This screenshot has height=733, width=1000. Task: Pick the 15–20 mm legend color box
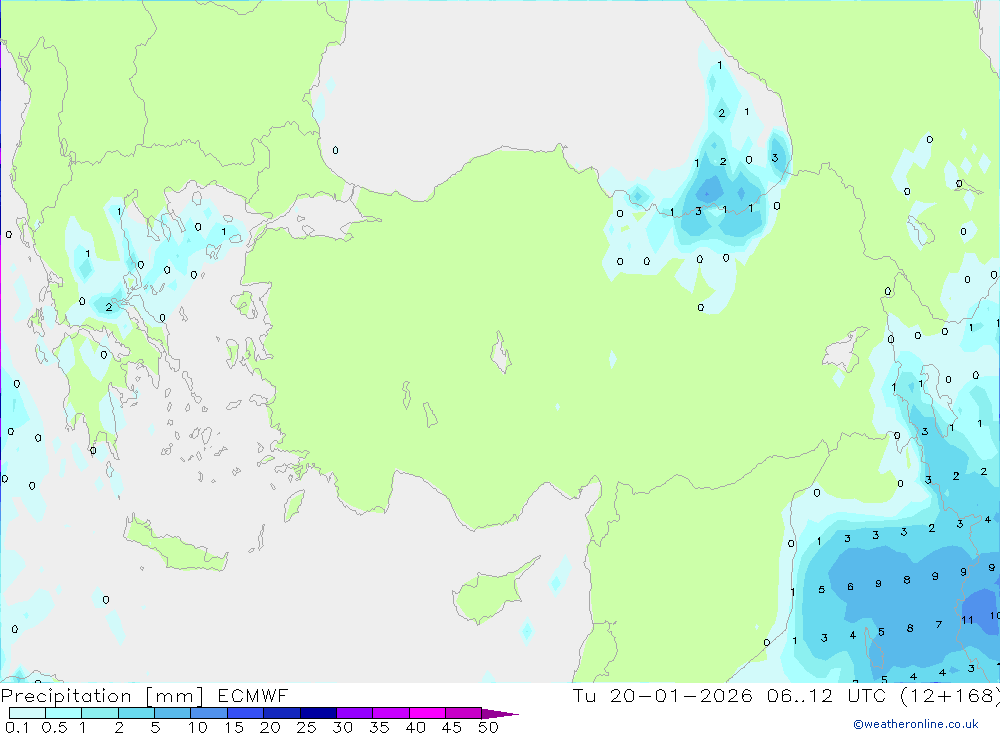246,713
